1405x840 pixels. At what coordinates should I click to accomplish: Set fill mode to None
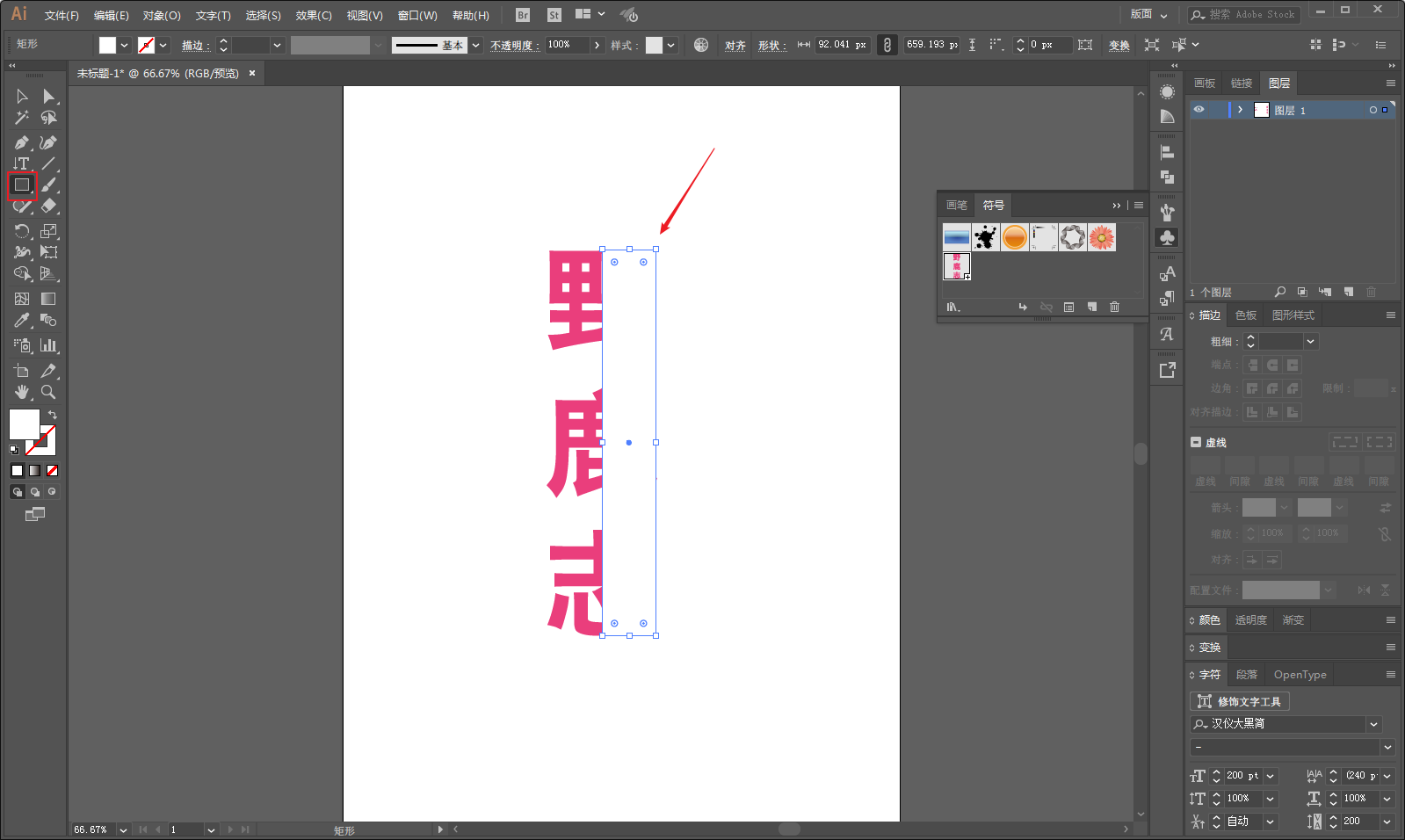point(52,471)
